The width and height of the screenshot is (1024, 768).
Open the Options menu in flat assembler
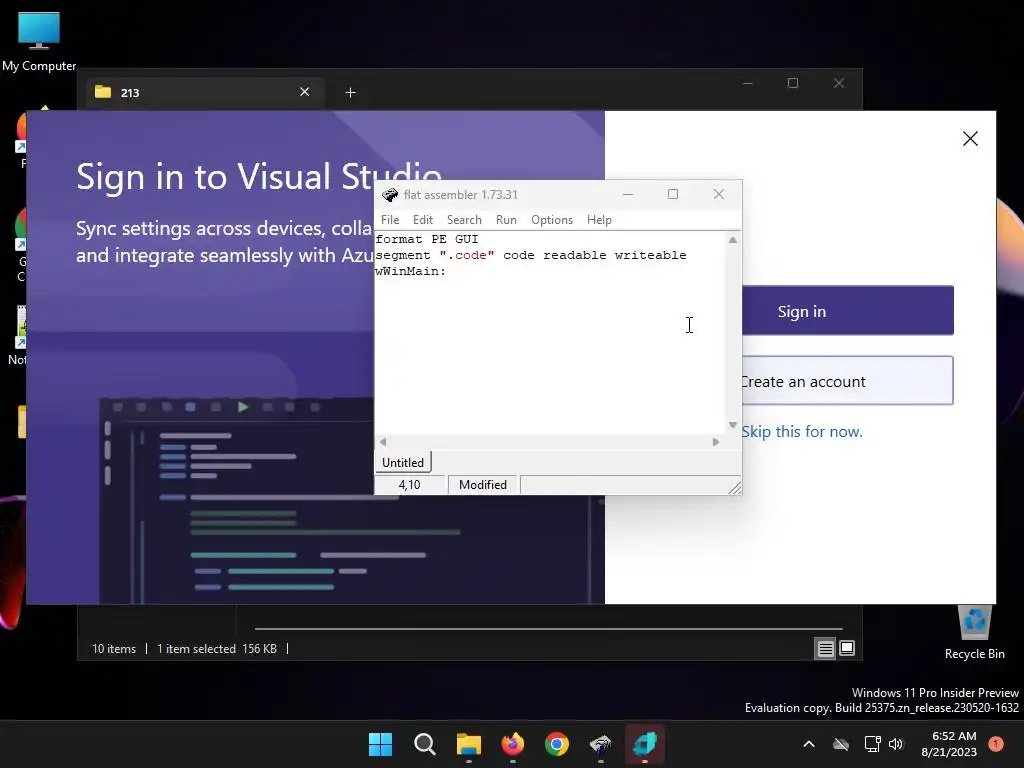pos(552,220)
